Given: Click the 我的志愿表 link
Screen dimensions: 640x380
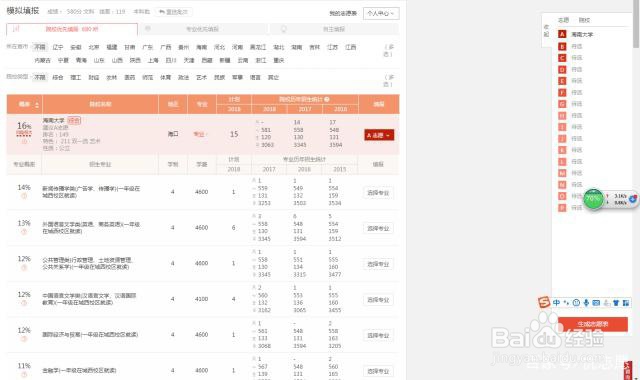Looking at the screenshot, I should tap(343, 13).
